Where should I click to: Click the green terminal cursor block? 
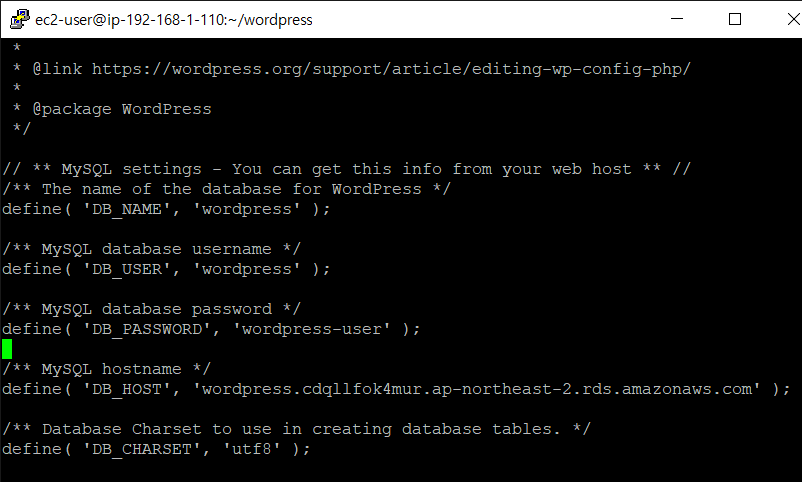click(x=7, y=349)
